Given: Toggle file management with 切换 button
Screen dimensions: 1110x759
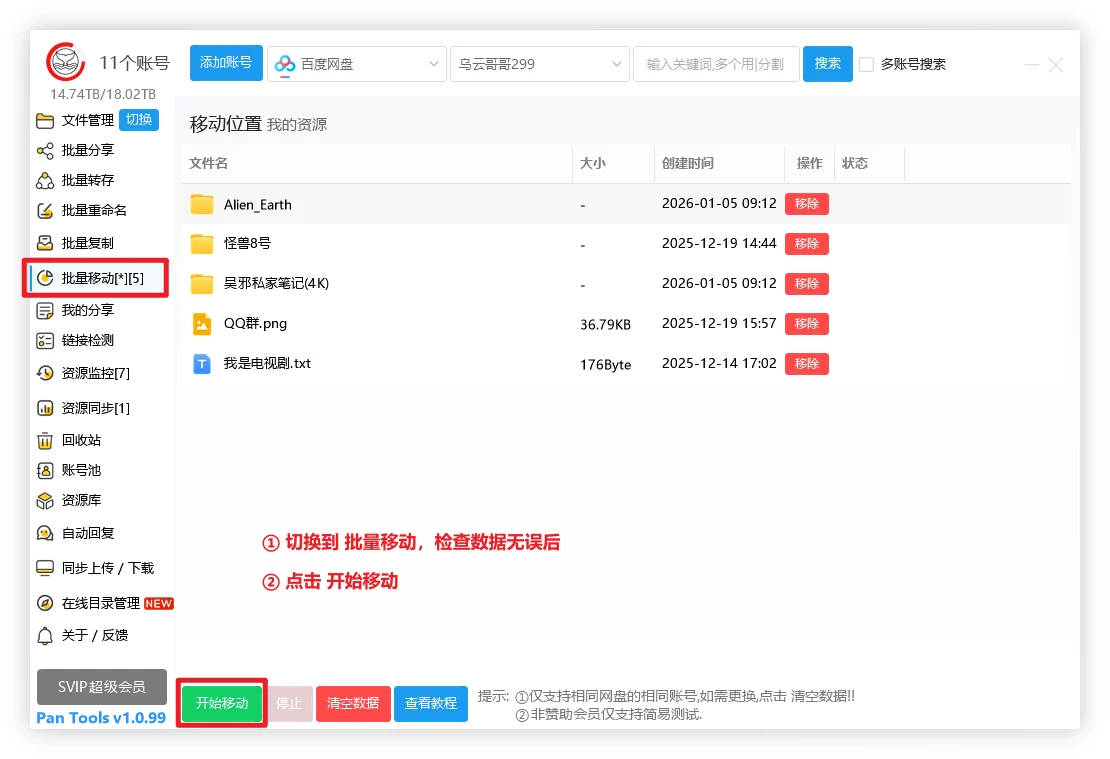Looking at the screenshot, I should tap(138, 121).
